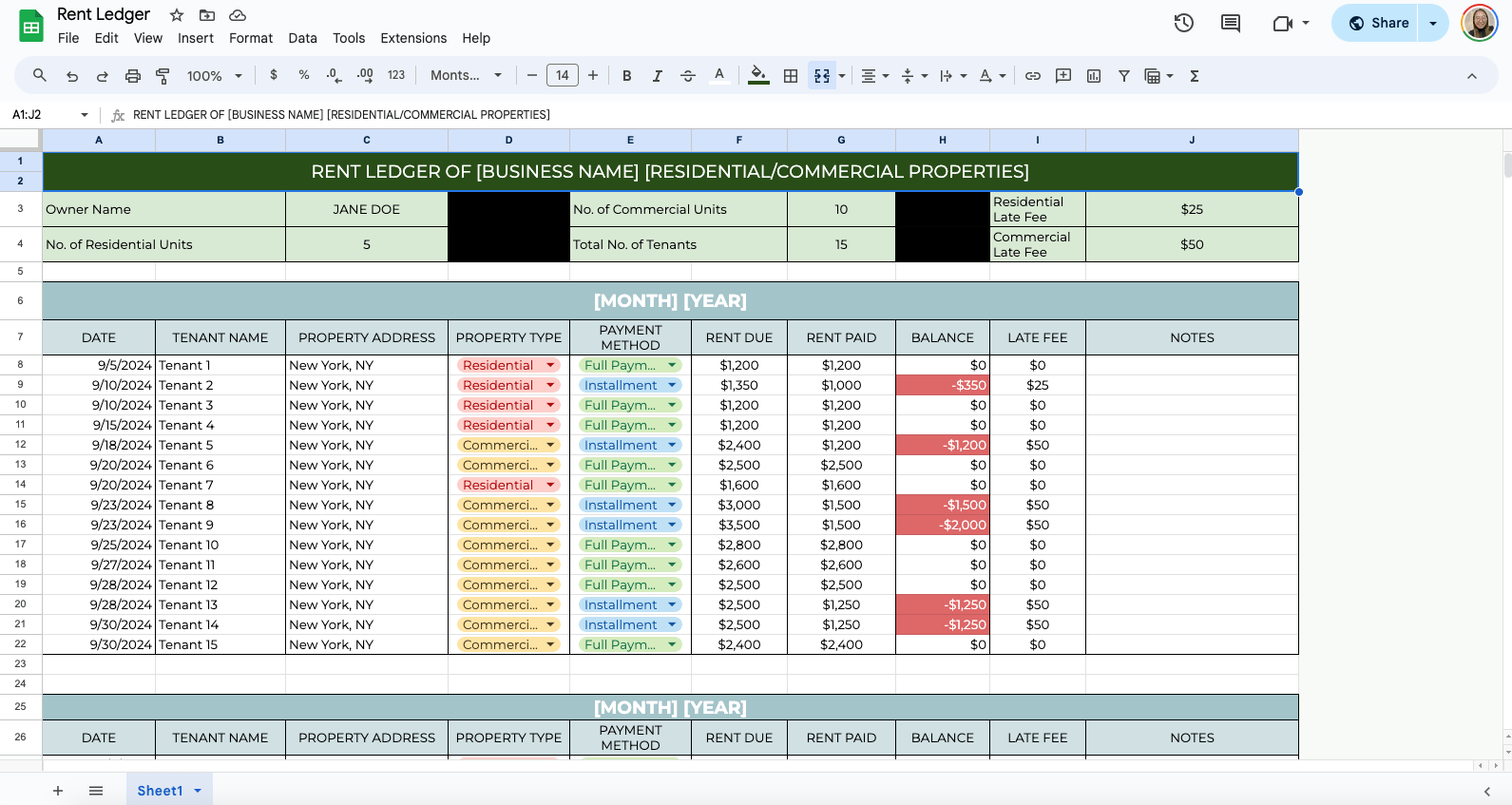Click the insert link icon
Image resolution: width=1512 pixels, height=805 pixels.
click(1032, 76)
